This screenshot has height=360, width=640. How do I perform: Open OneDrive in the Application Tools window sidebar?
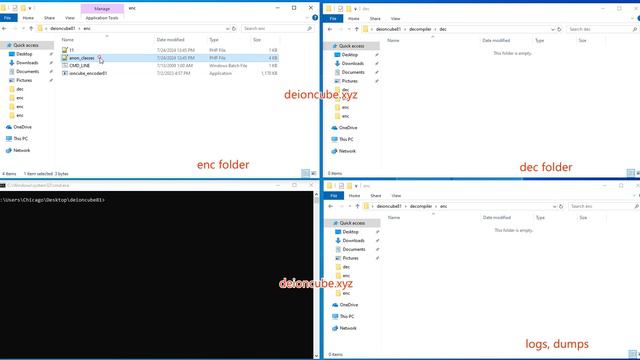click(22, 127)
